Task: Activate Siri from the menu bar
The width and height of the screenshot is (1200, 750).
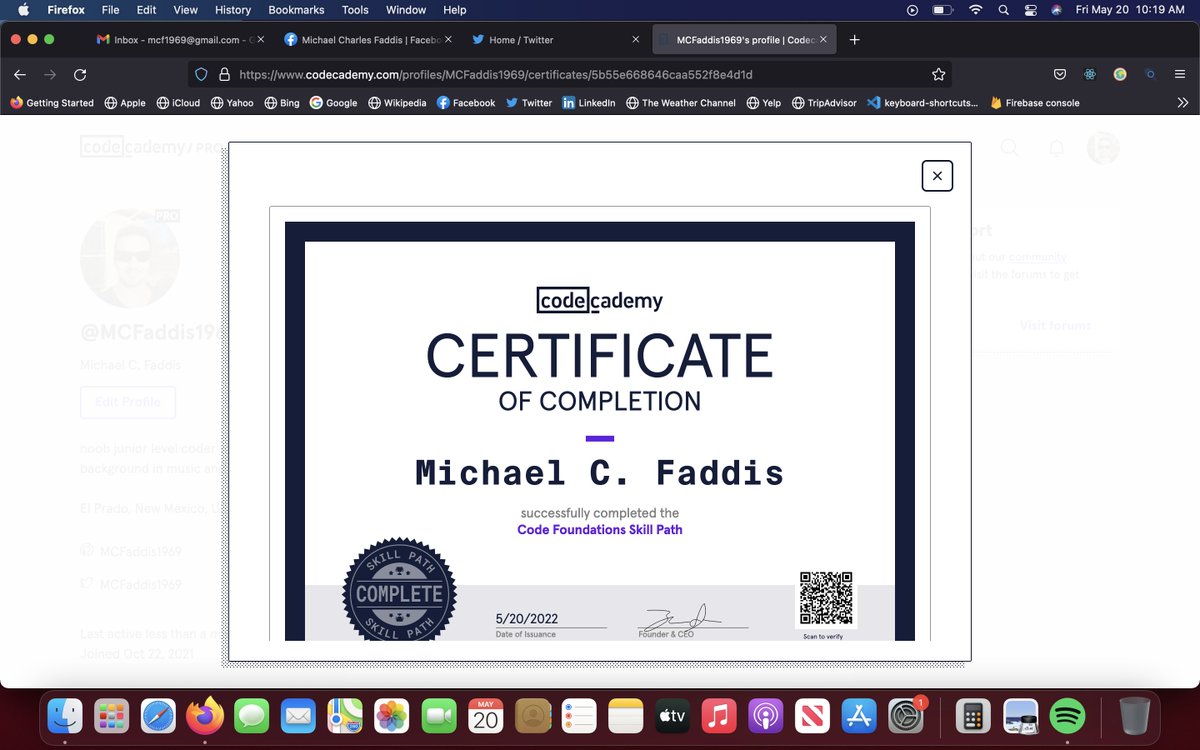Action: point(1056,10)
